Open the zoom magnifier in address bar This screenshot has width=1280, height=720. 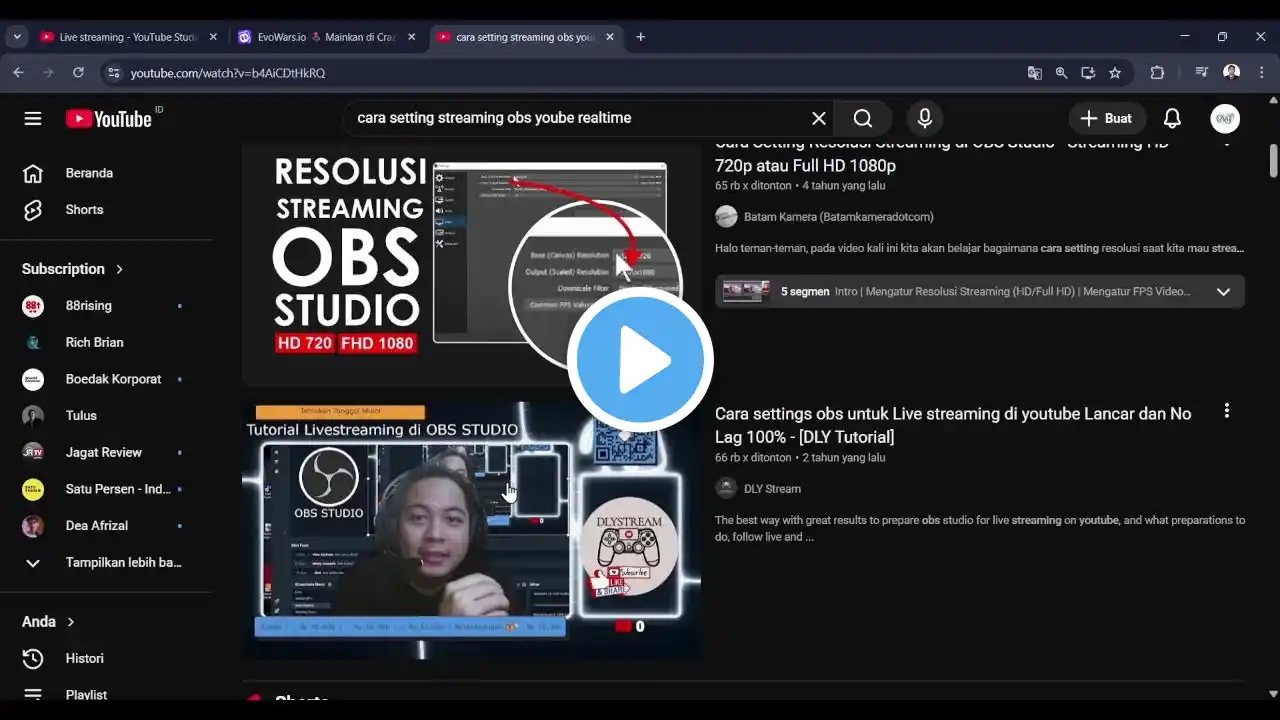point(1061,73)
